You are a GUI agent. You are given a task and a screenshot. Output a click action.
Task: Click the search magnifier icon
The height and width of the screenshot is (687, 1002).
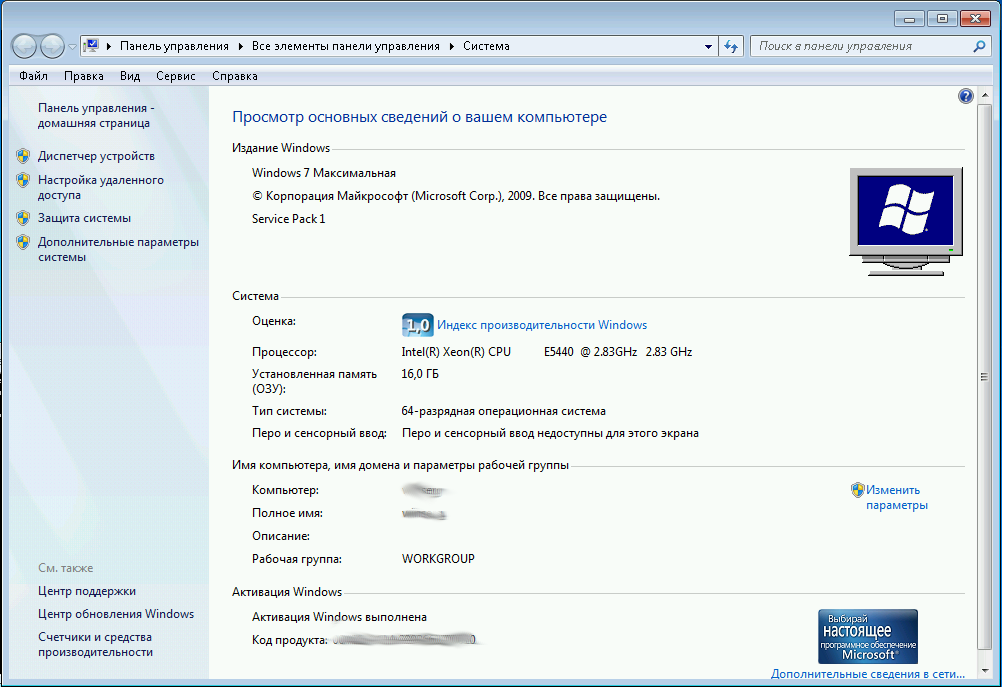point(979,46)
